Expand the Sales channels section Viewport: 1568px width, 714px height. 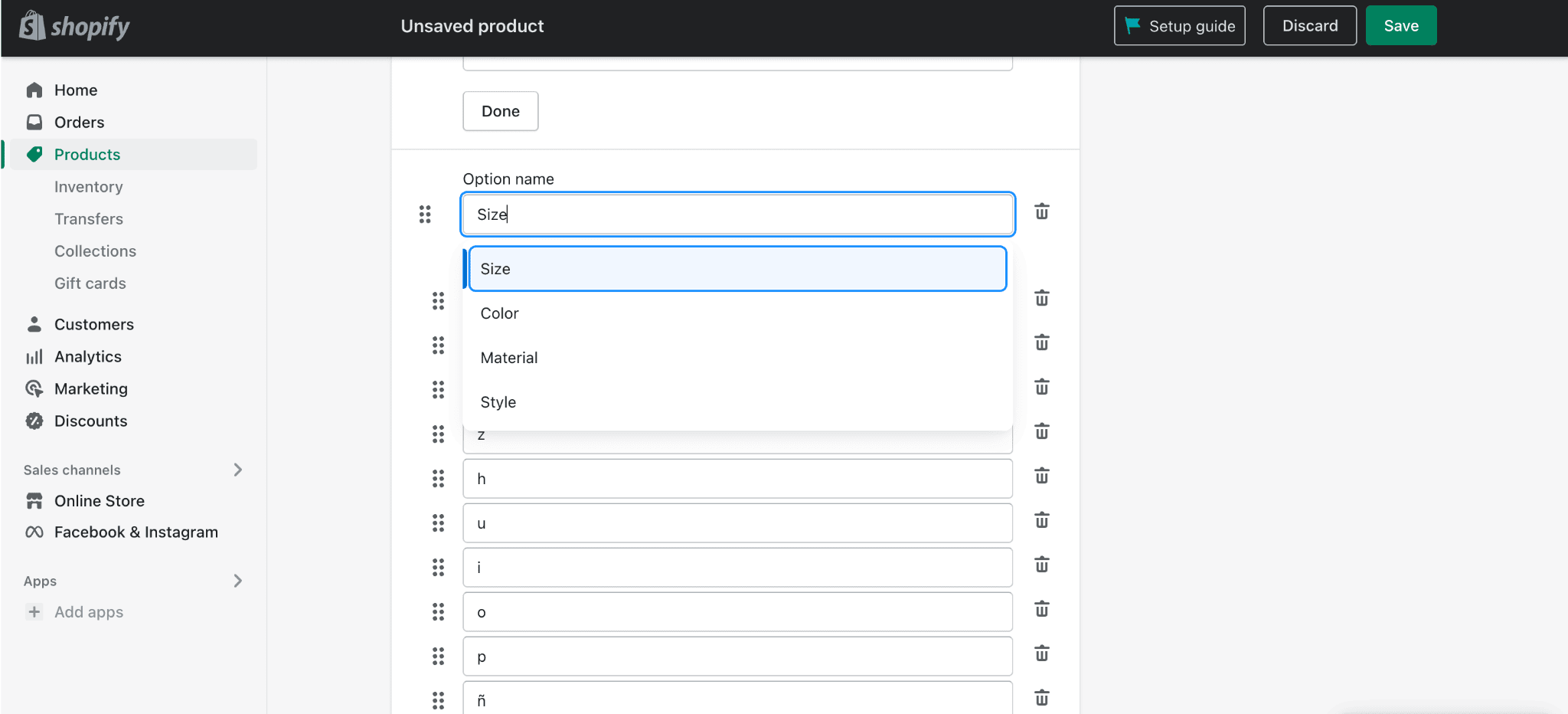pos(237,470)
